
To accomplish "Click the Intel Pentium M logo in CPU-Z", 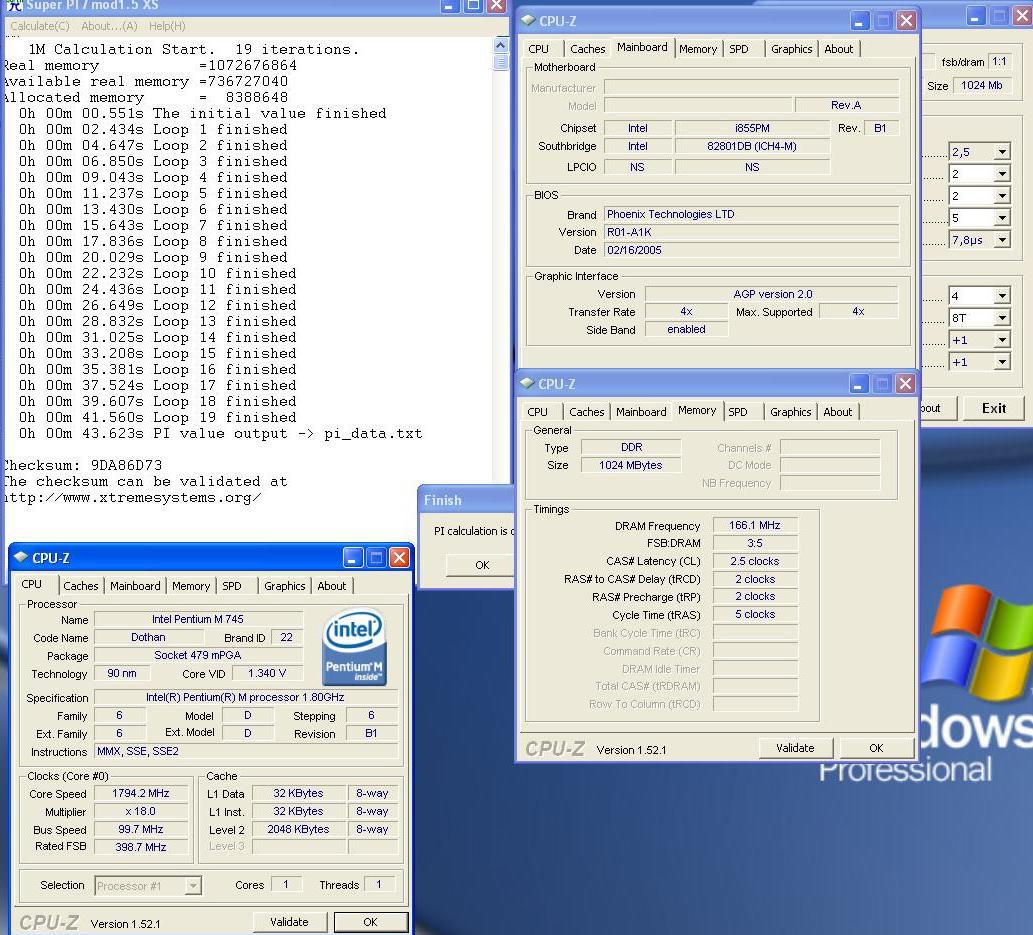I will [x=354, y=647].
